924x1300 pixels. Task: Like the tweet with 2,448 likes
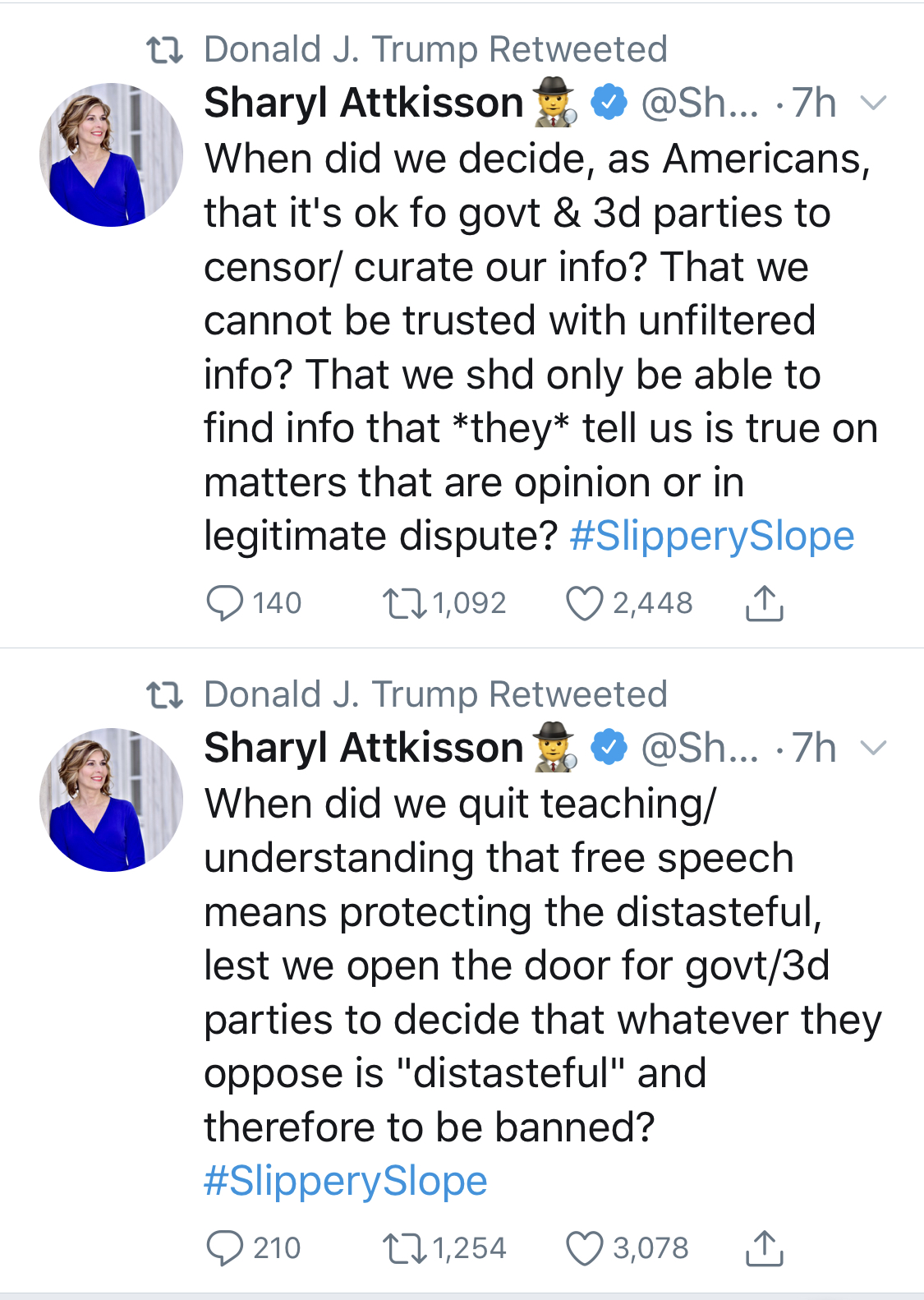click(585, 603)
